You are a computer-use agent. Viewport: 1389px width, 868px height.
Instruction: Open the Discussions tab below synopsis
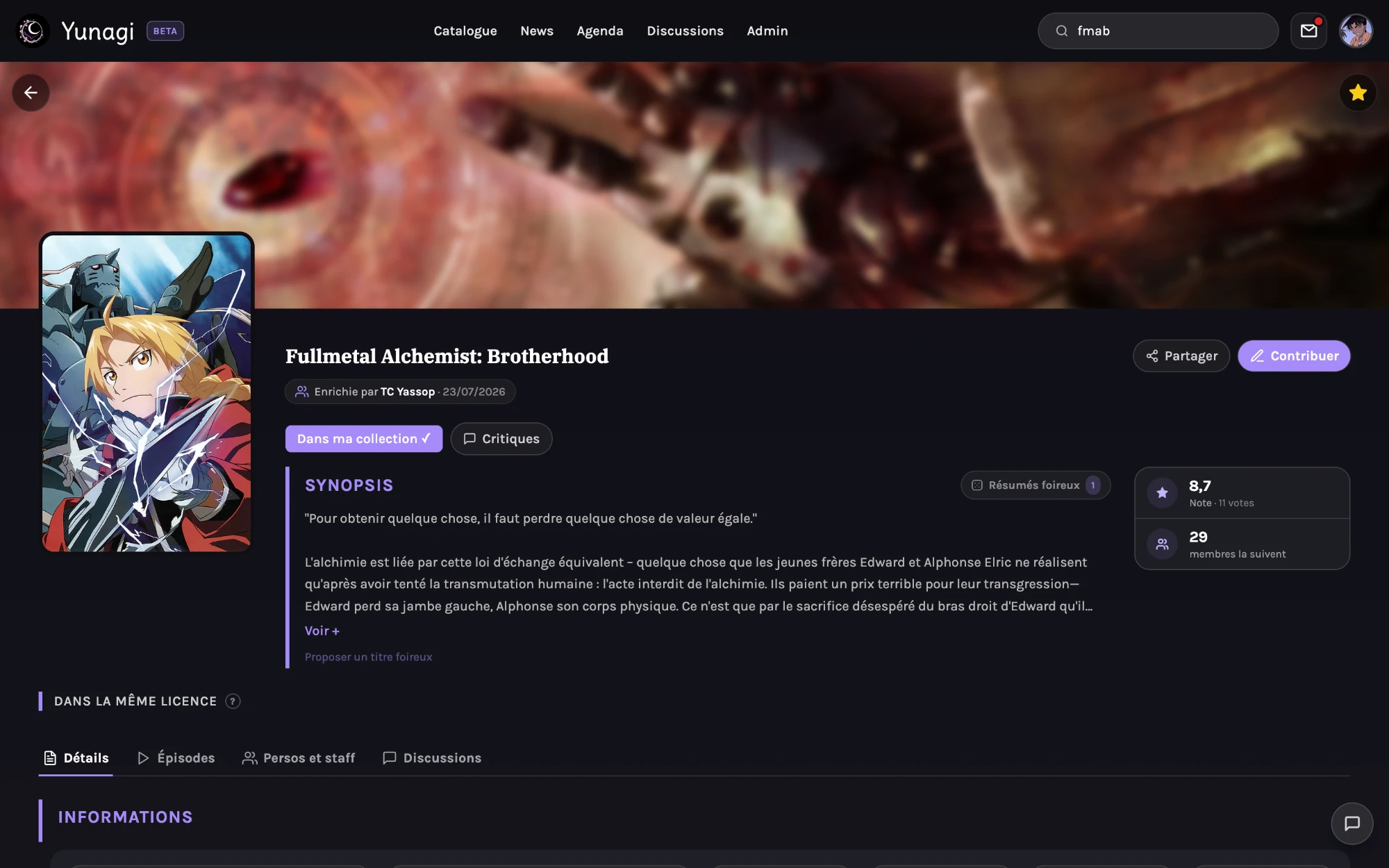432,758
